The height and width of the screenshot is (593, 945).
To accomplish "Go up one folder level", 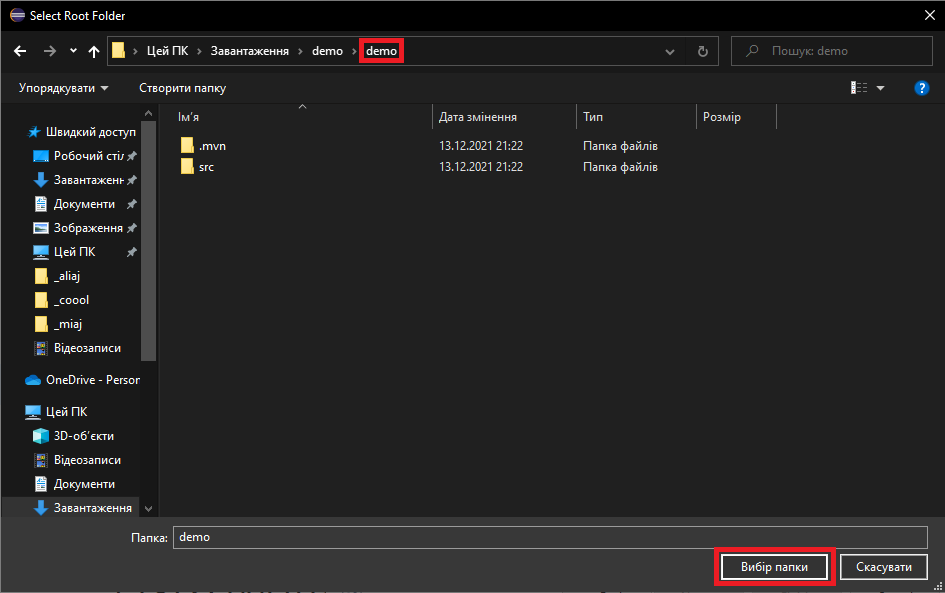I will coord(94,51).
